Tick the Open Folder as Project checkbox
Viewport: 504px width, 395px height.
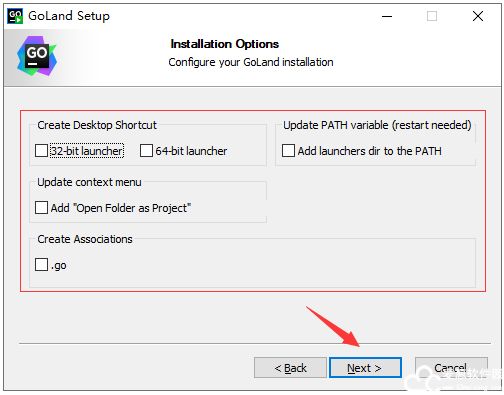point(41,208)
